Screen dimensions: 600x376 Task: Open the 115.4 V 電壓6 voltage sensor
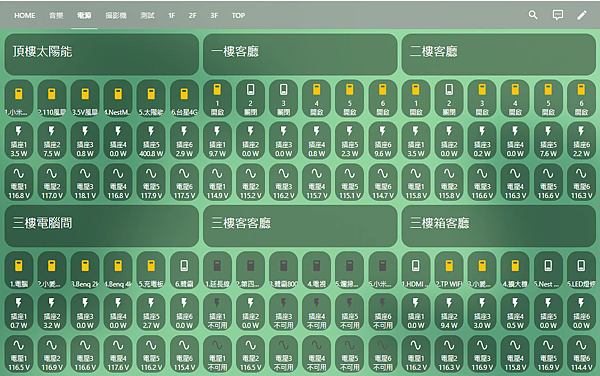pos(184,354)
